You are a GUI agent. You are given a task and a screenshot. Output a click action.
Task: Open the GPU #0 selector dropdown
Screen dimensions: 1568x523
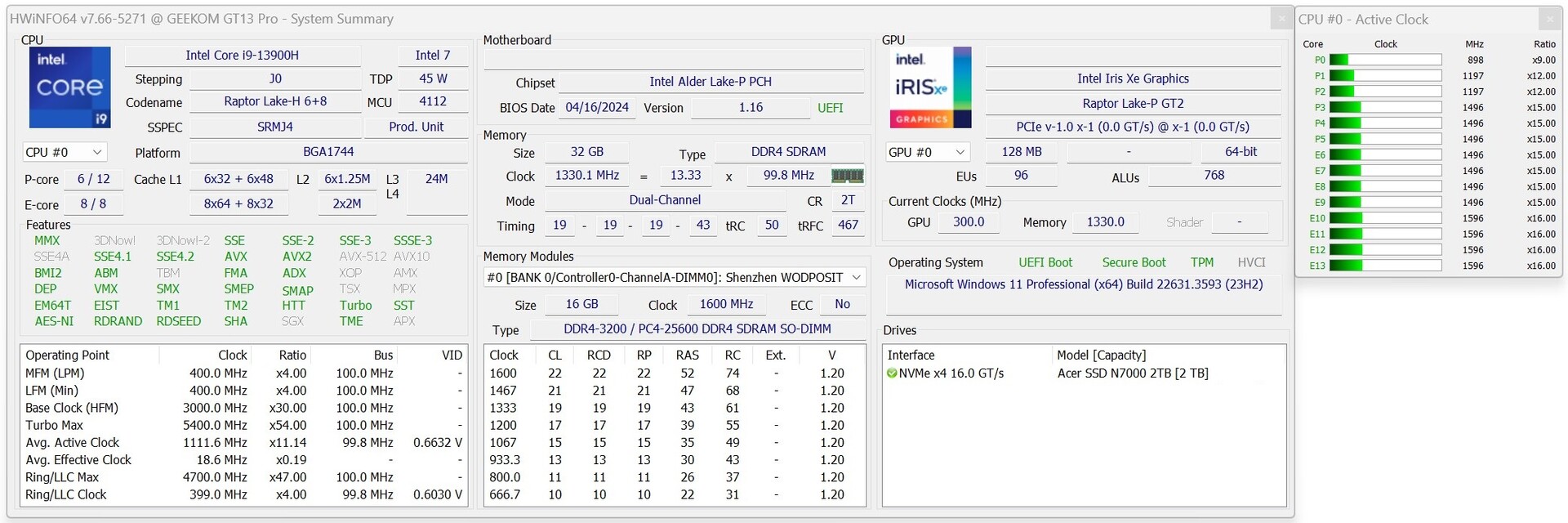pos(928,152)
